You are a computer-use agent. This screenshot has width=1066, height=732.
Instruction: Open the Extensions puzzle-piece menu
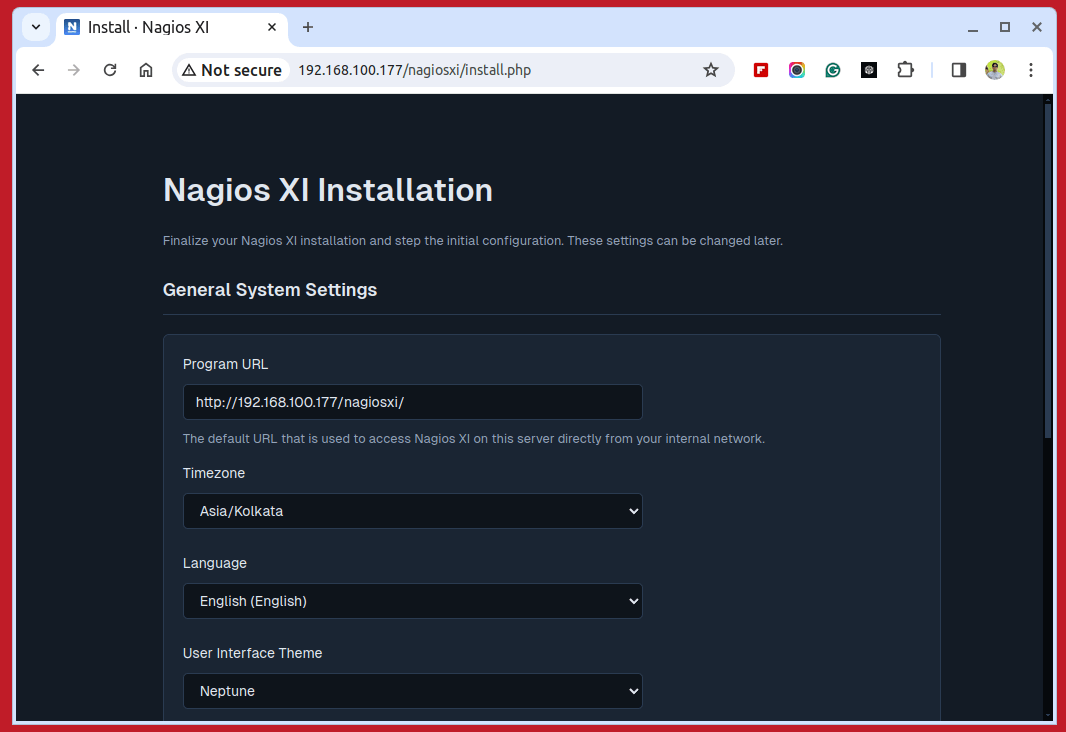(x=905, y=70)
